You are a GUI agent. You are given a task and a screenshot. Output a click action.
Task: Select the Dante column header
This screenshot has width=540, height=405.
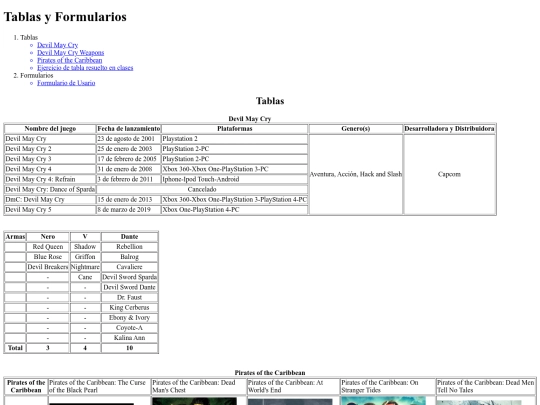[x=129, y=237]
